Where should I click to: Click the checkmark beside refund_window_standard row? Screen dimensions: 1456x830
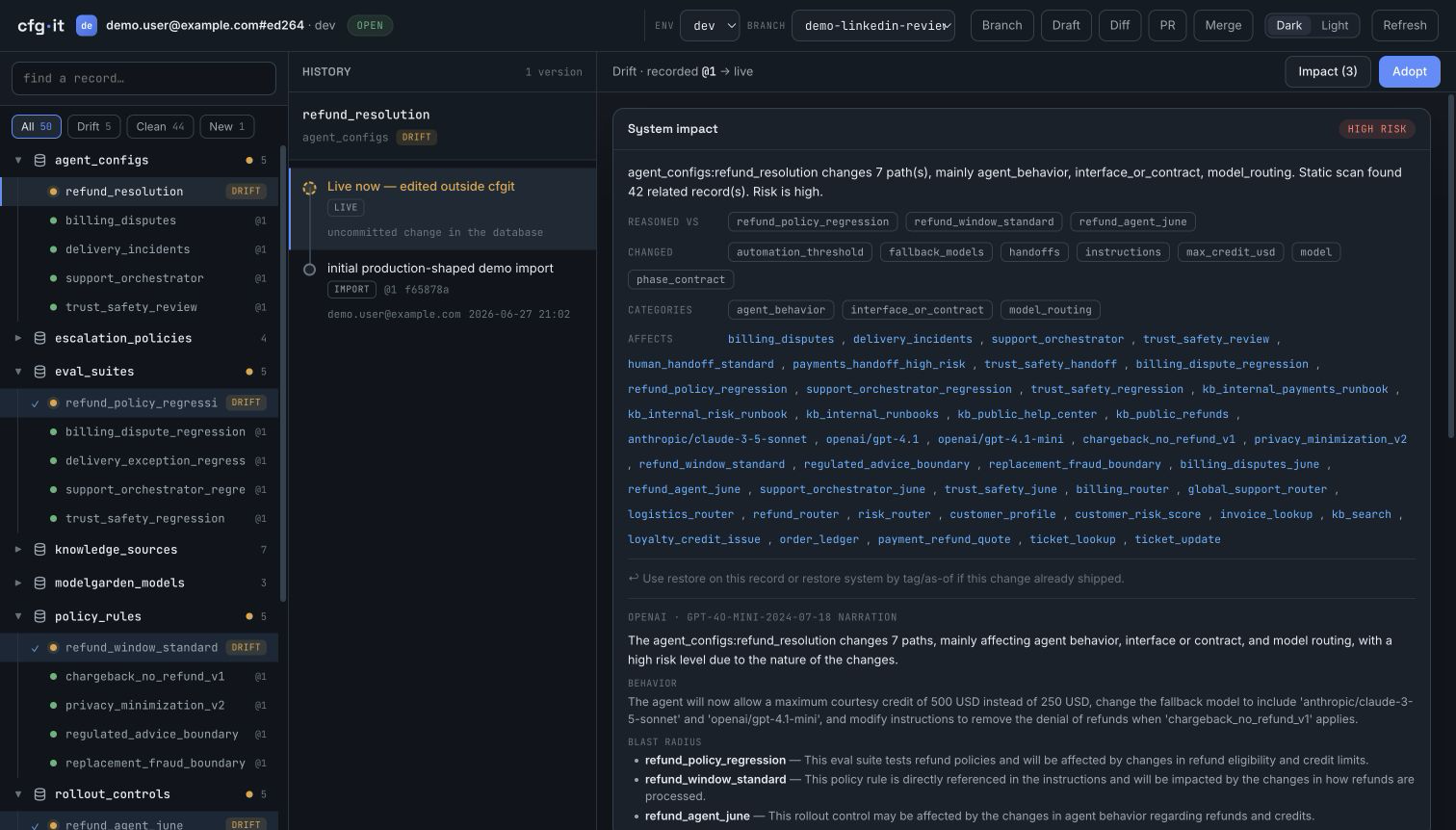(36, 648)
